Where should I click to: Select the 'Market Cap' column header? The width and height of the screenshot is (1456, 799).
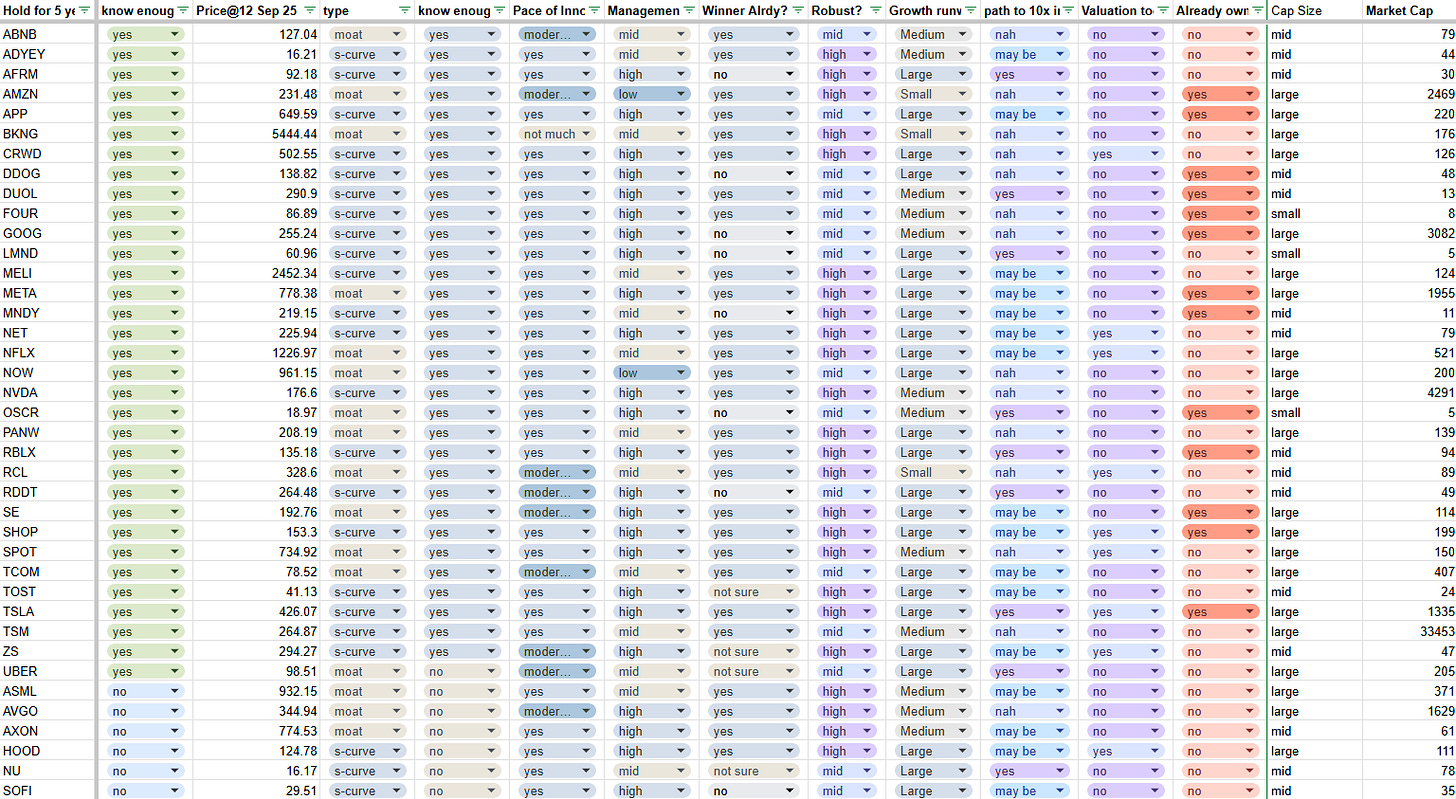tap(1409, 10)
